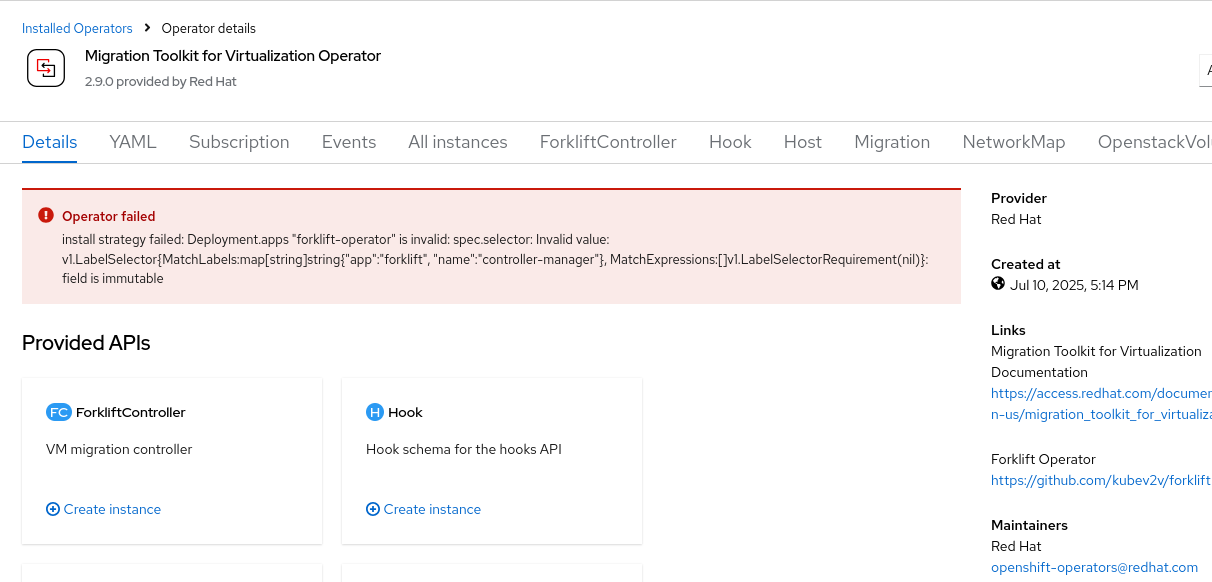Open the Forklift Operator GitHub link

tap(1101, 480)
